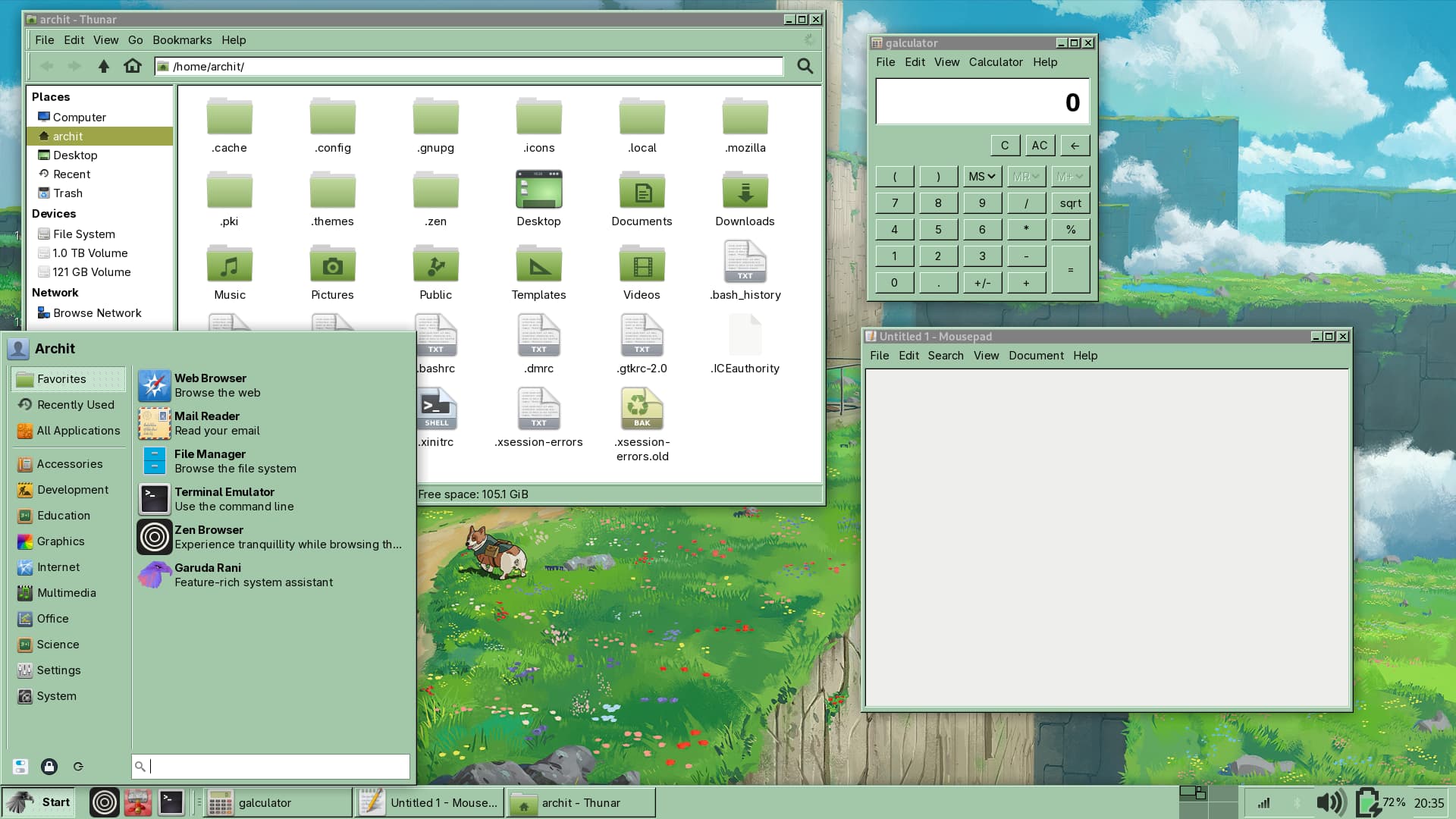Click the lock screen icon in menu
The image size is (1456, 819).
[x=49, y=767]
